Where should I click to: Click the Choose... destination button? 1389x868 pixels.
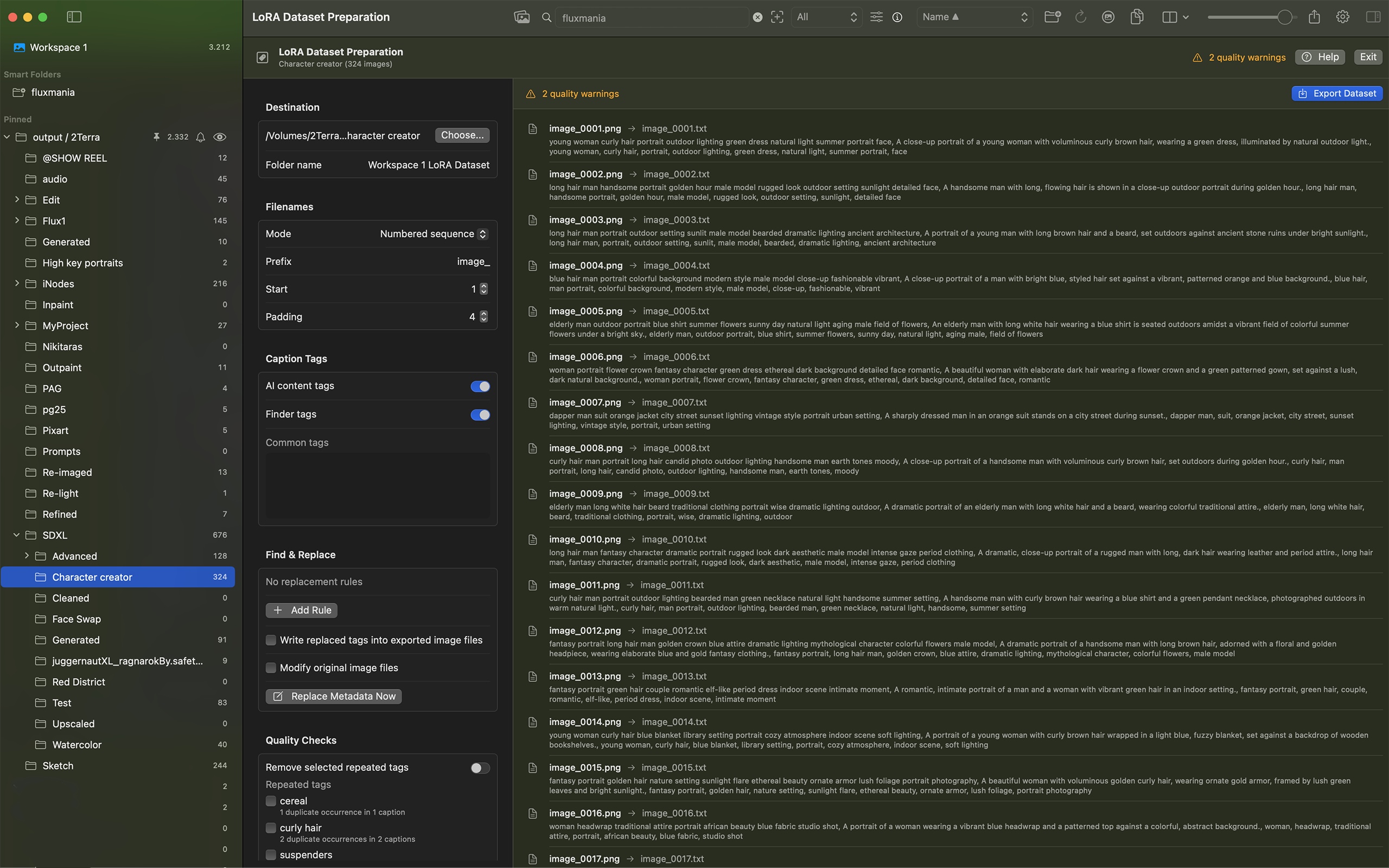(462, 136)
